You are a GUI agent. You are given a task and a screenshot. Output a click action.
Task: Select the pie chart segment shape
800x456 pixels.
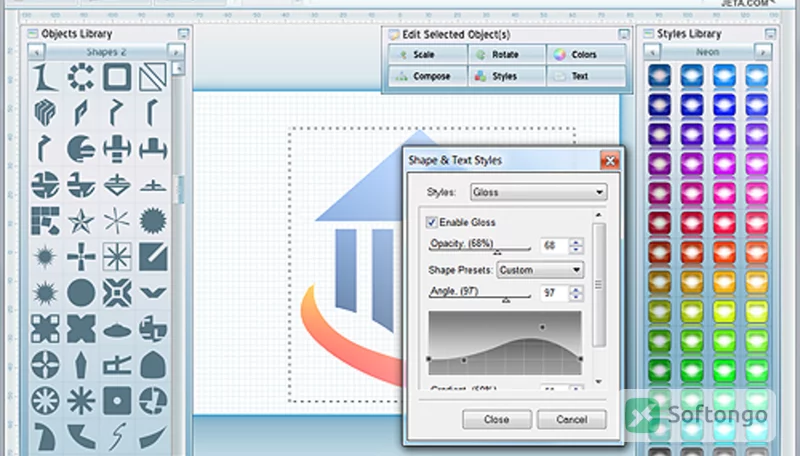81,149
